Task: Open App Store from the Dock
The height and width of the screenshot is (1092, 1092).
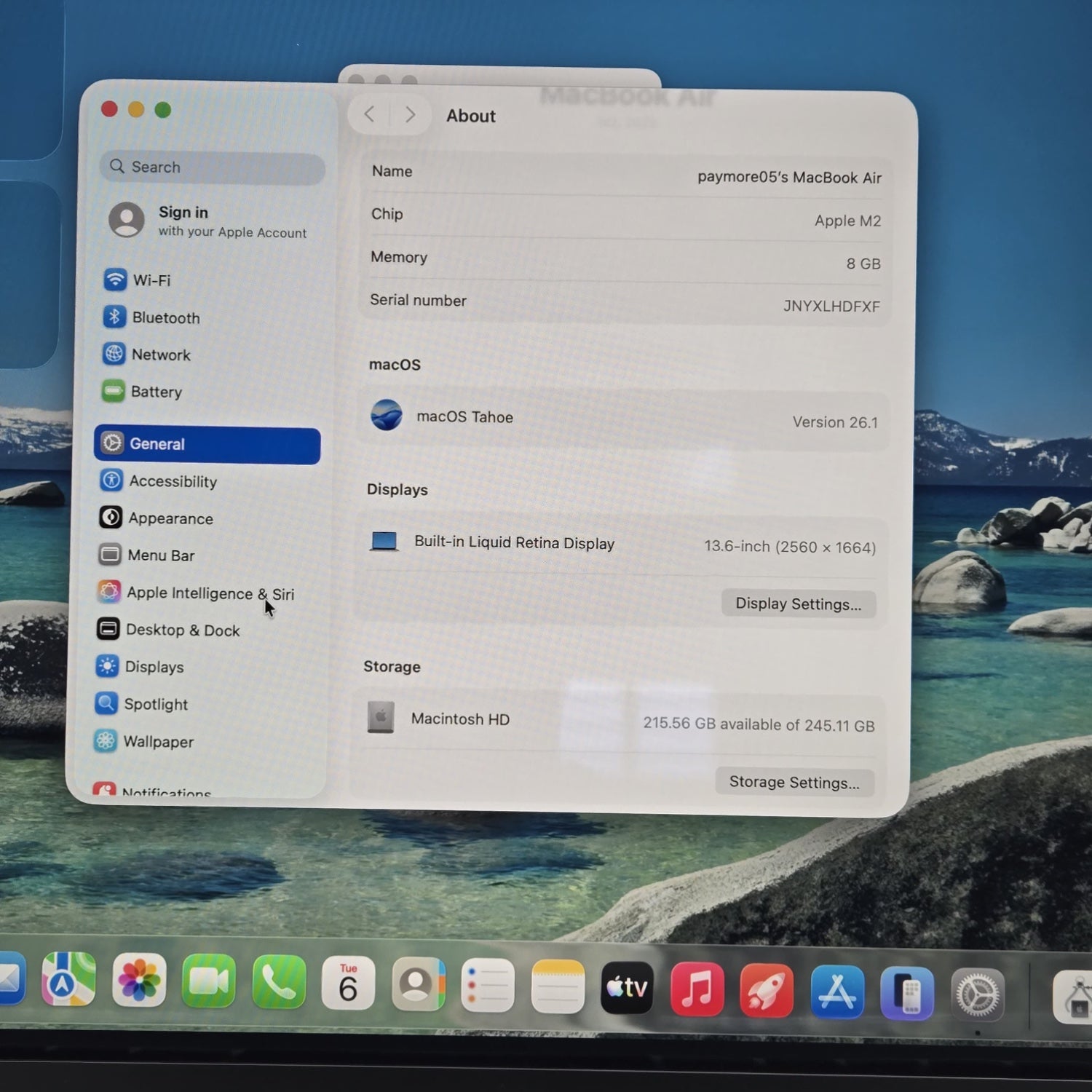Action: coord(837,992)
